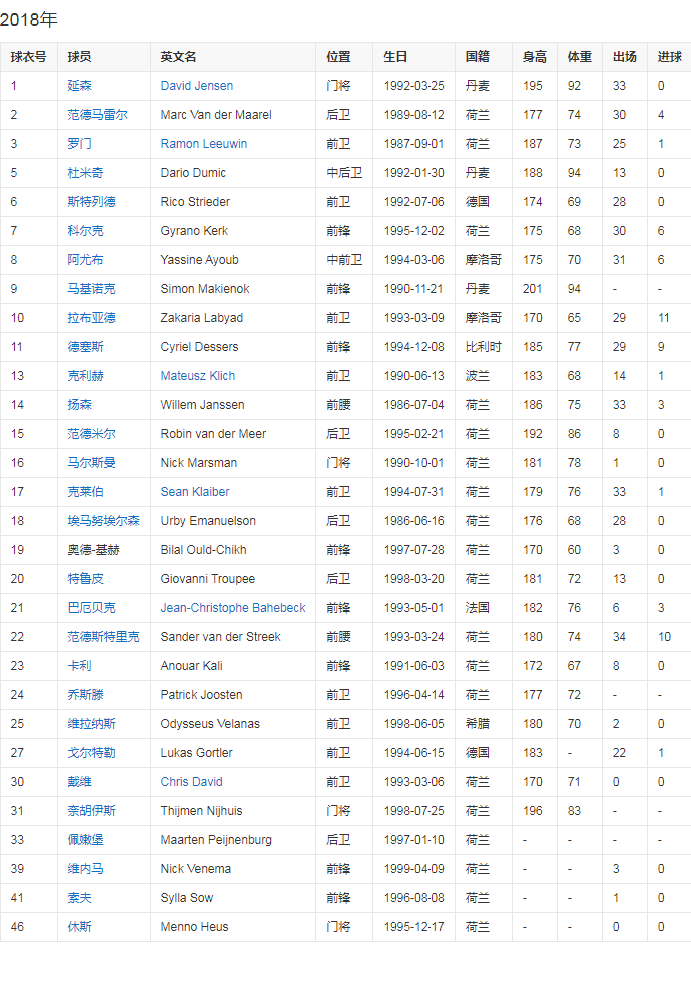Click the 索夫 player link
691x1008 pixels.
(79, 898)
